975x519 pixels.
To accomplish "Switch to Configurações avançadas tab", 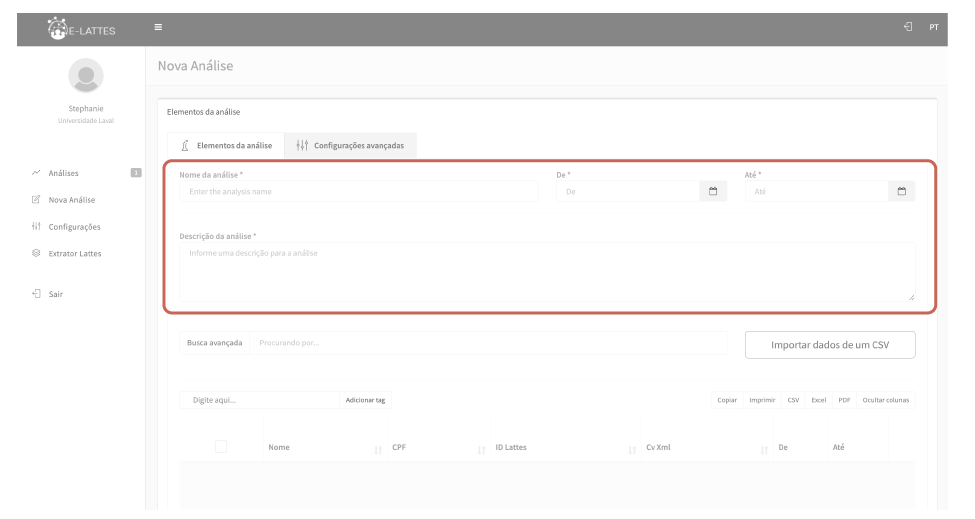I will (x=350, y=145).
